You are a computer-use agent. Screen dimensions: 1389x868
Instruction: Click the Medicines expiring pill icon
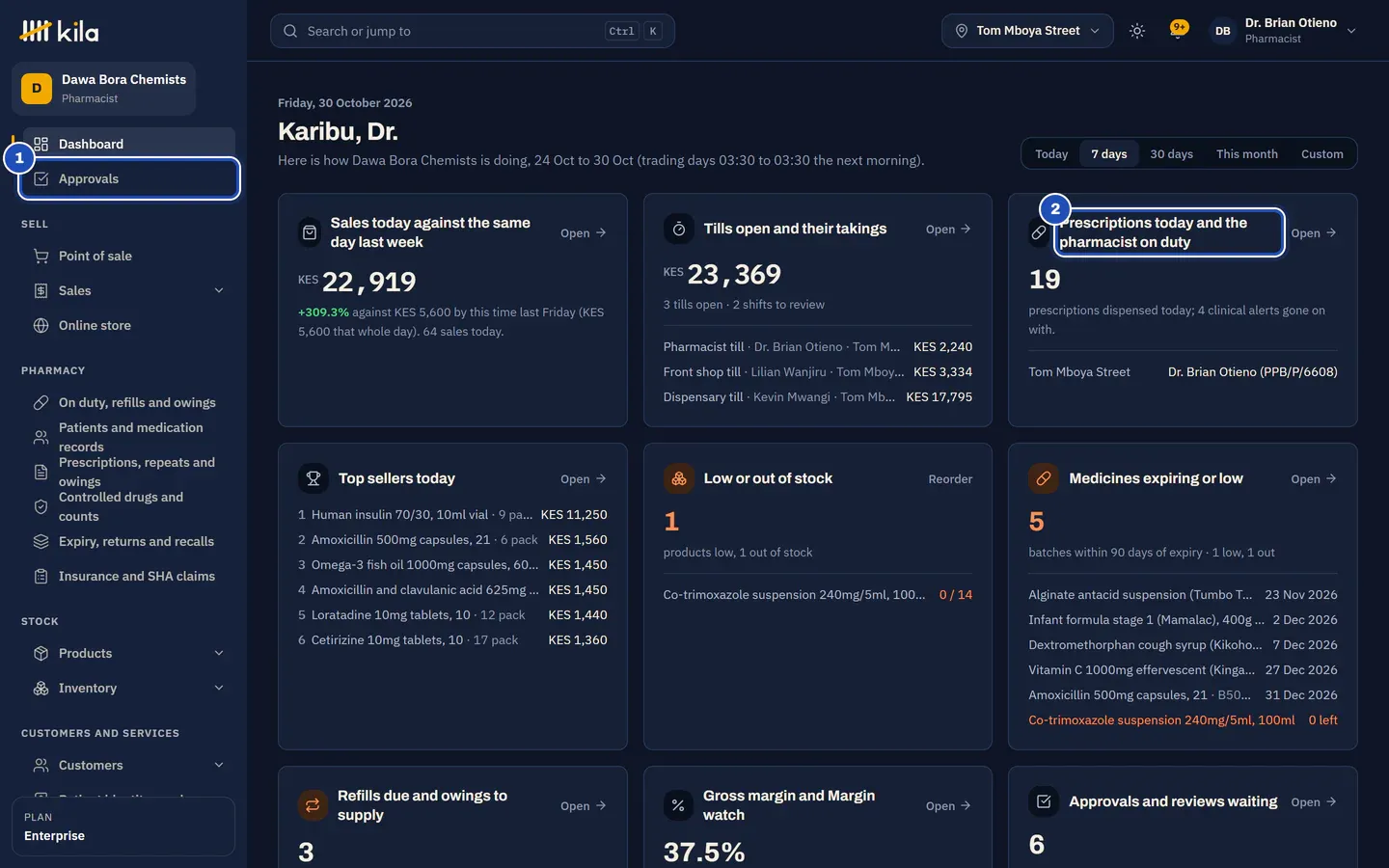[x=1044, y=478]
